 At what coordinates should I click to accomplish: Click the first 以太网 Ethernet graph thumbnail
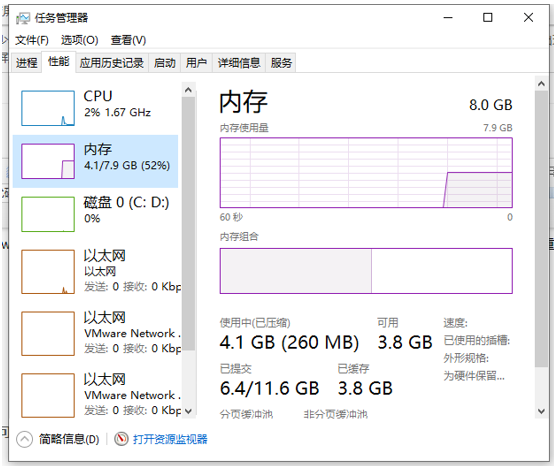(x=48, y=272)
